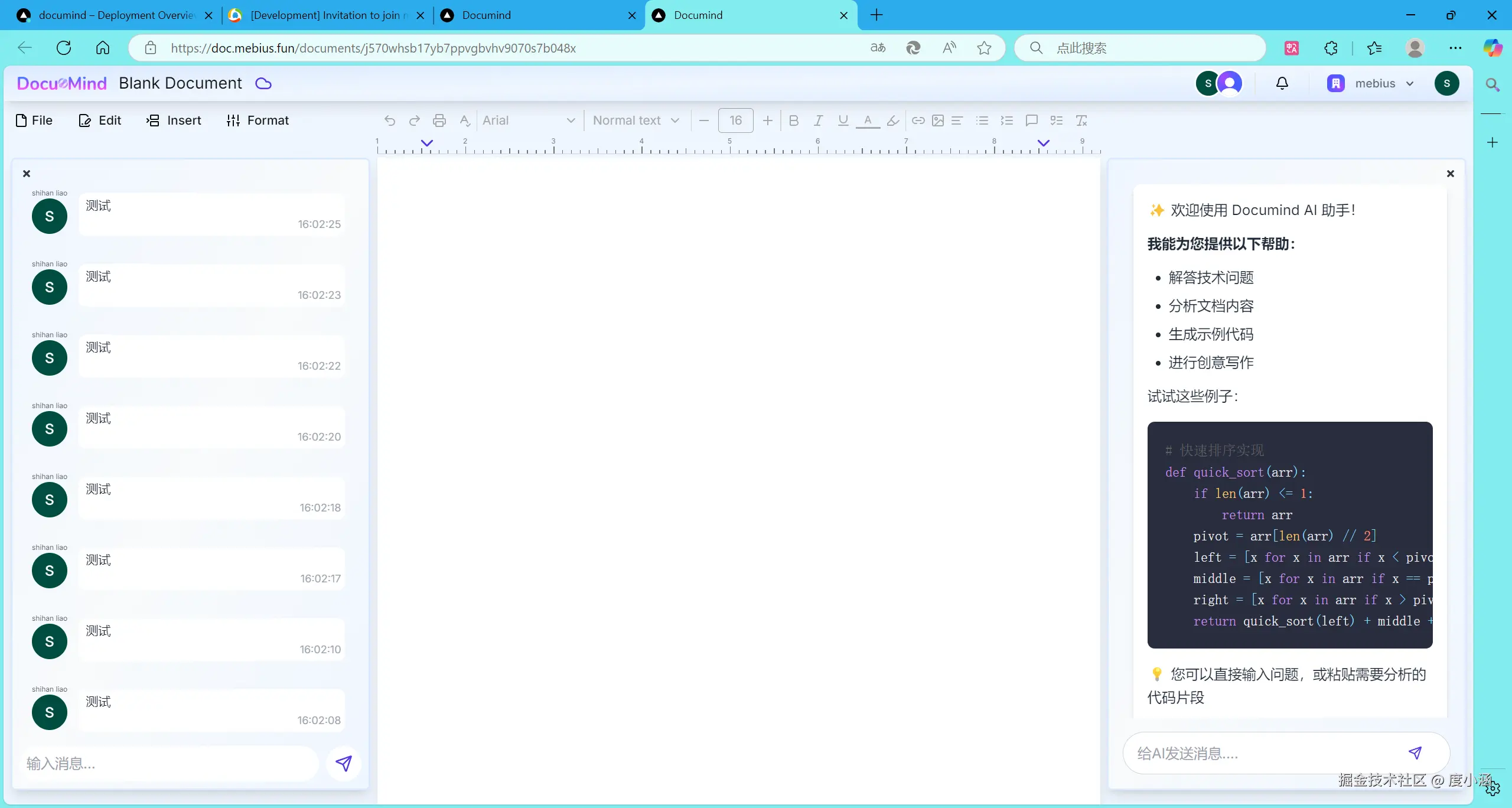Clear text formatting with the Tx icon
The image size is (1512, 808).
(1081, 120)
